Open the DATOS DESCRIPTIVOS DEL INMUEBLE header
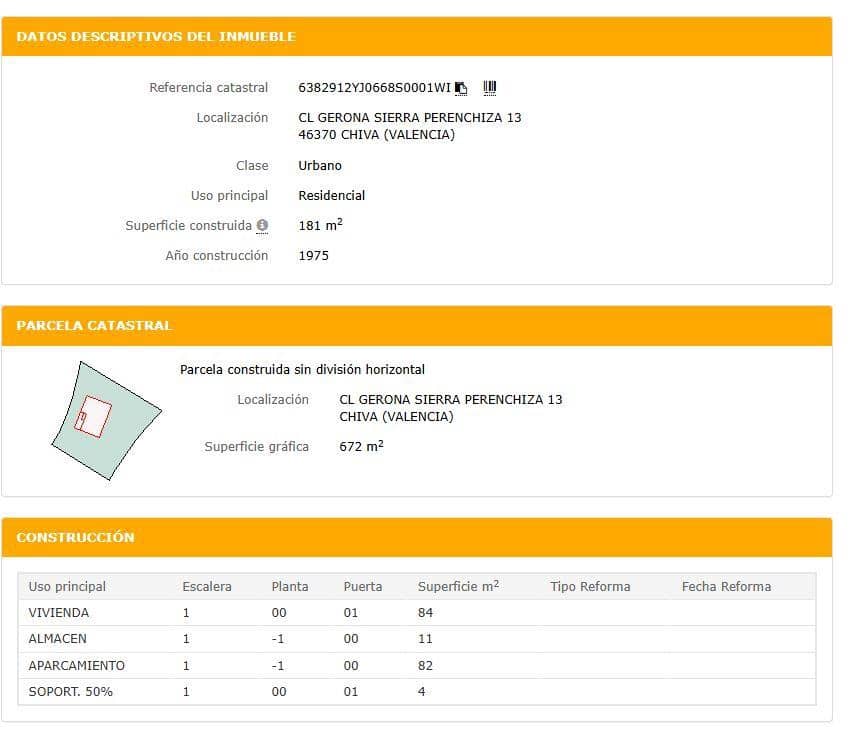 (x=156, y=36)
